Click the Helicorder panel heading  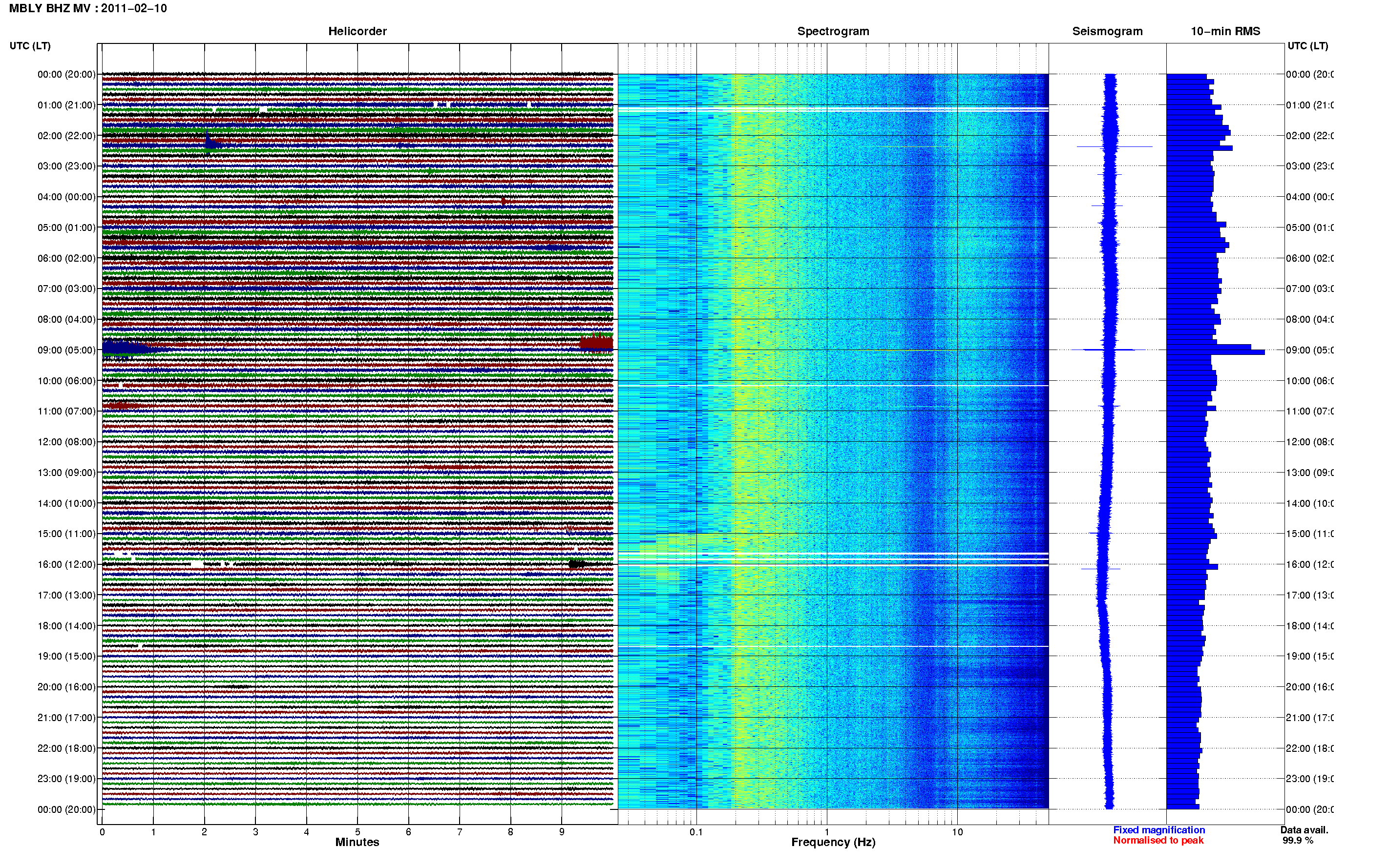pyautogui.click(x=357, y=31)
